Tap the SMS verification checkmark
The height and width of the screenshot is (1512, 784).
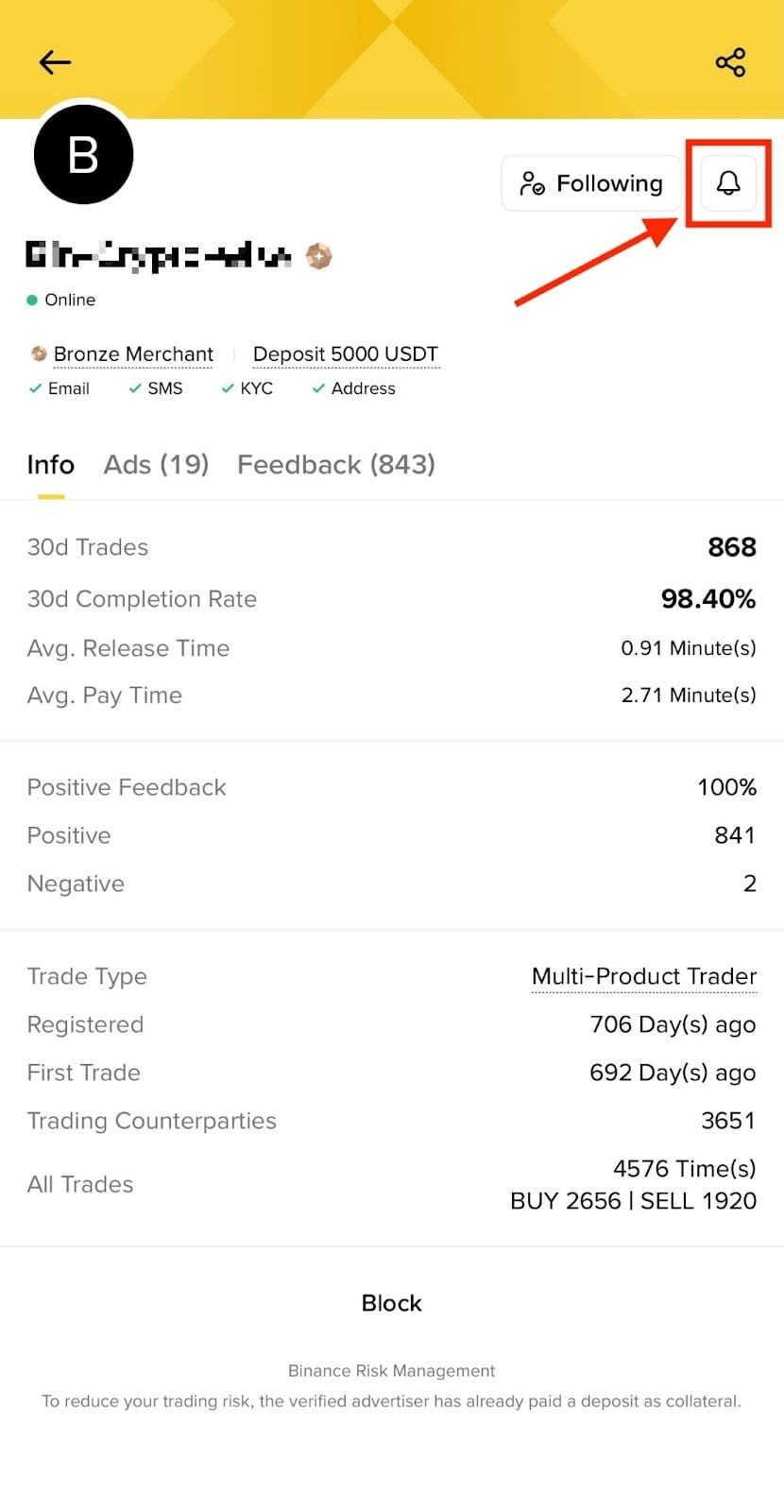pos(135,388)
